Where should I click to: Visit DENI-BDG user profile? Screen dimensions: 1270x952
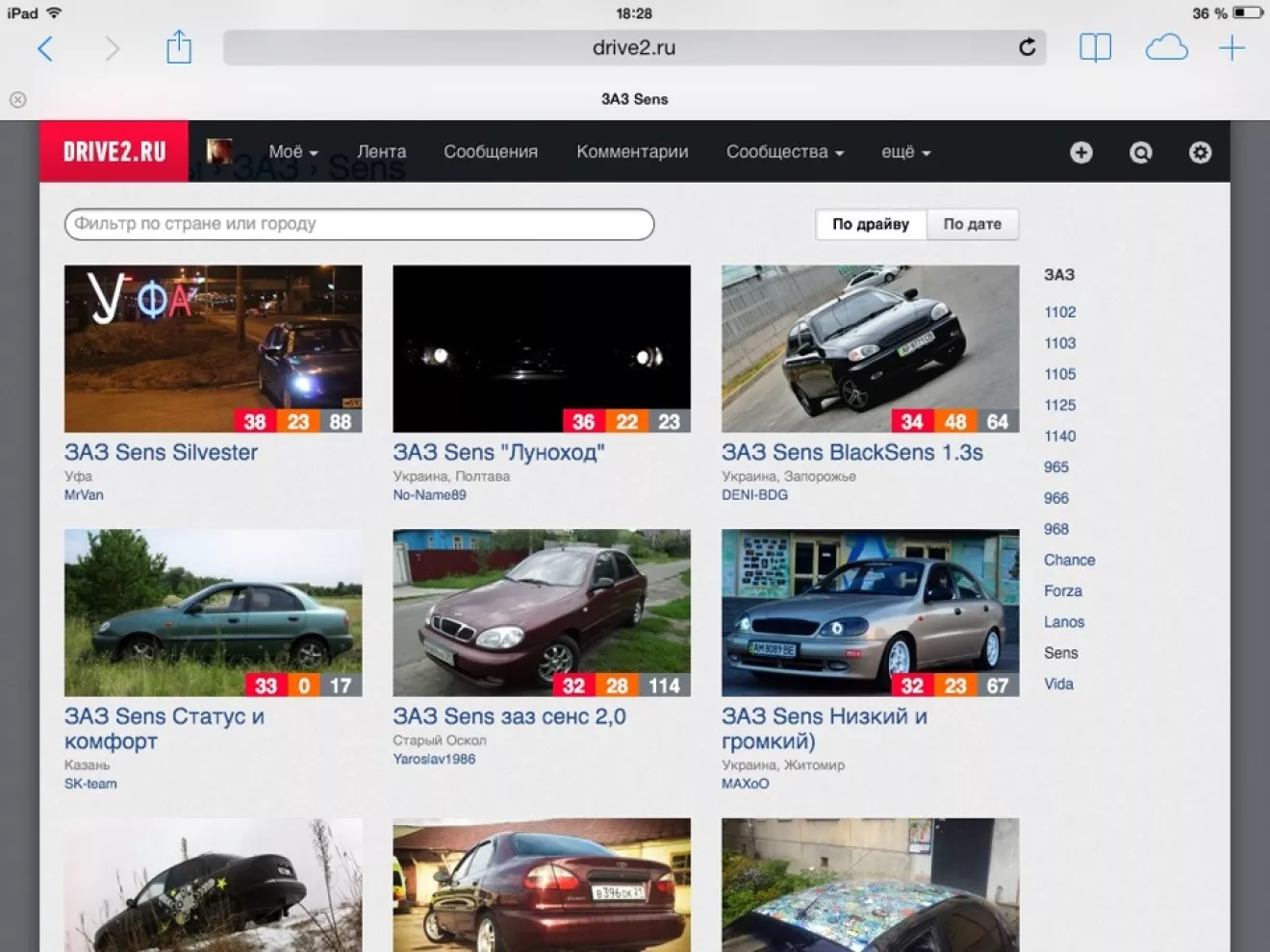coord(754,494)
